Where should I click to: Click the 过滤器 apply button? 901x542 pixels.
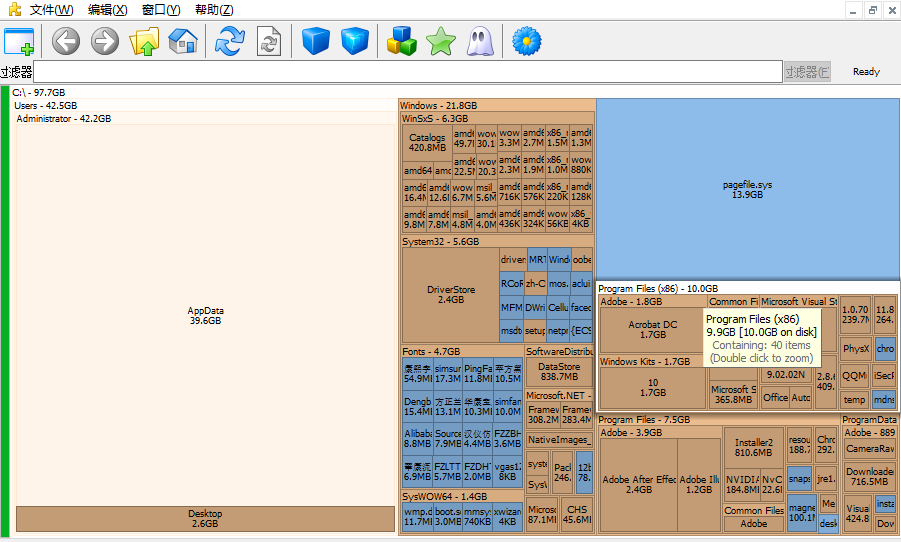(x=807, y=72)
